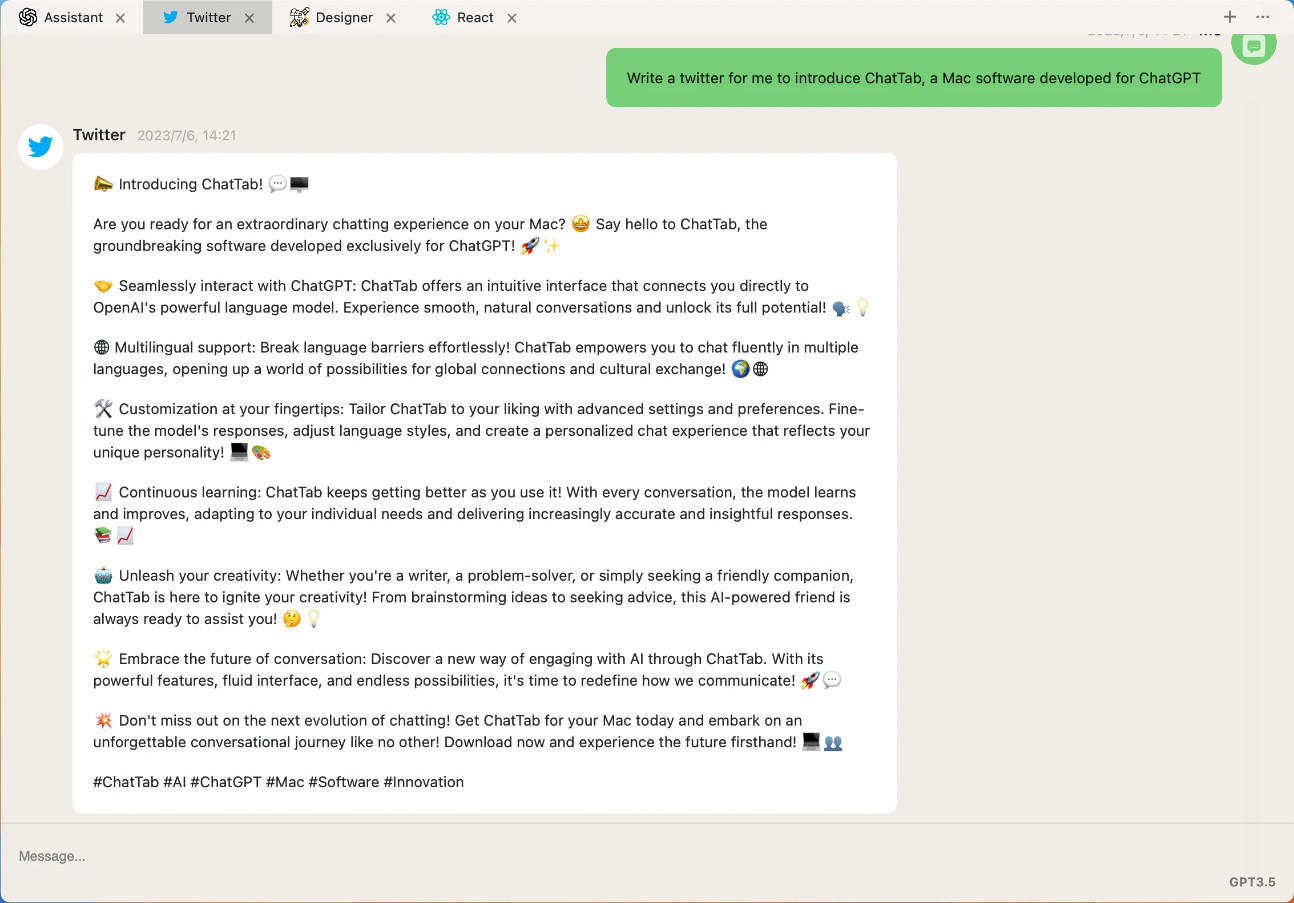Click the Twitter bird avatar beside the reply
Viewport: 1294px width, 903px height.
click(x=41, y=147)
